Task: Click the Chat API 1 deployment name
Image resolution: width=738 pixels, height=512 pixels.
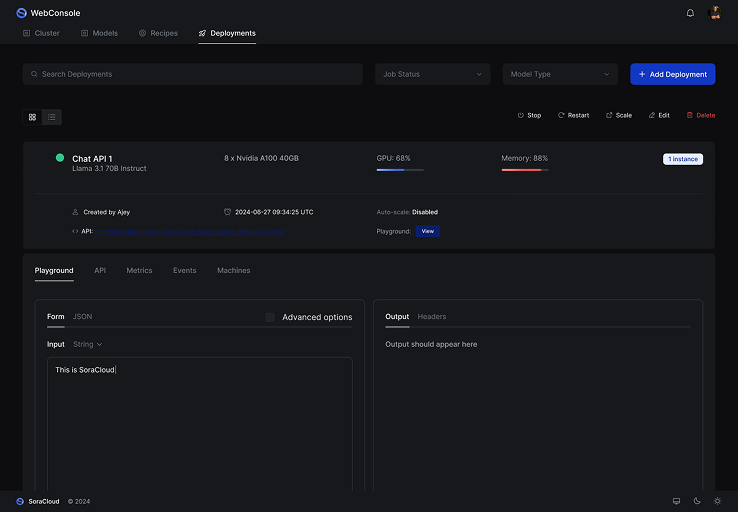Action: coord(92,159)
